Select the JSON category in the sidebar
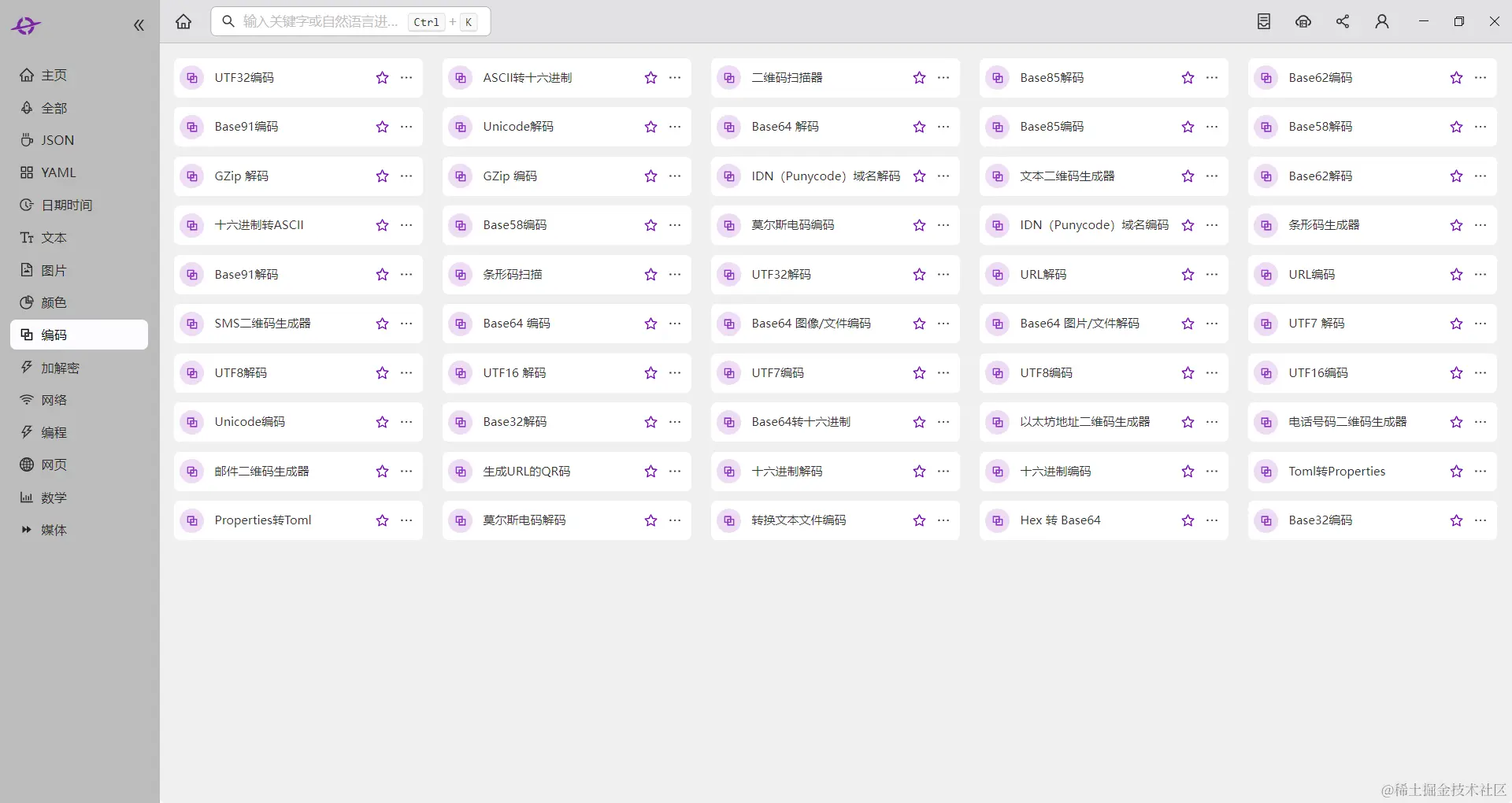 57,140
